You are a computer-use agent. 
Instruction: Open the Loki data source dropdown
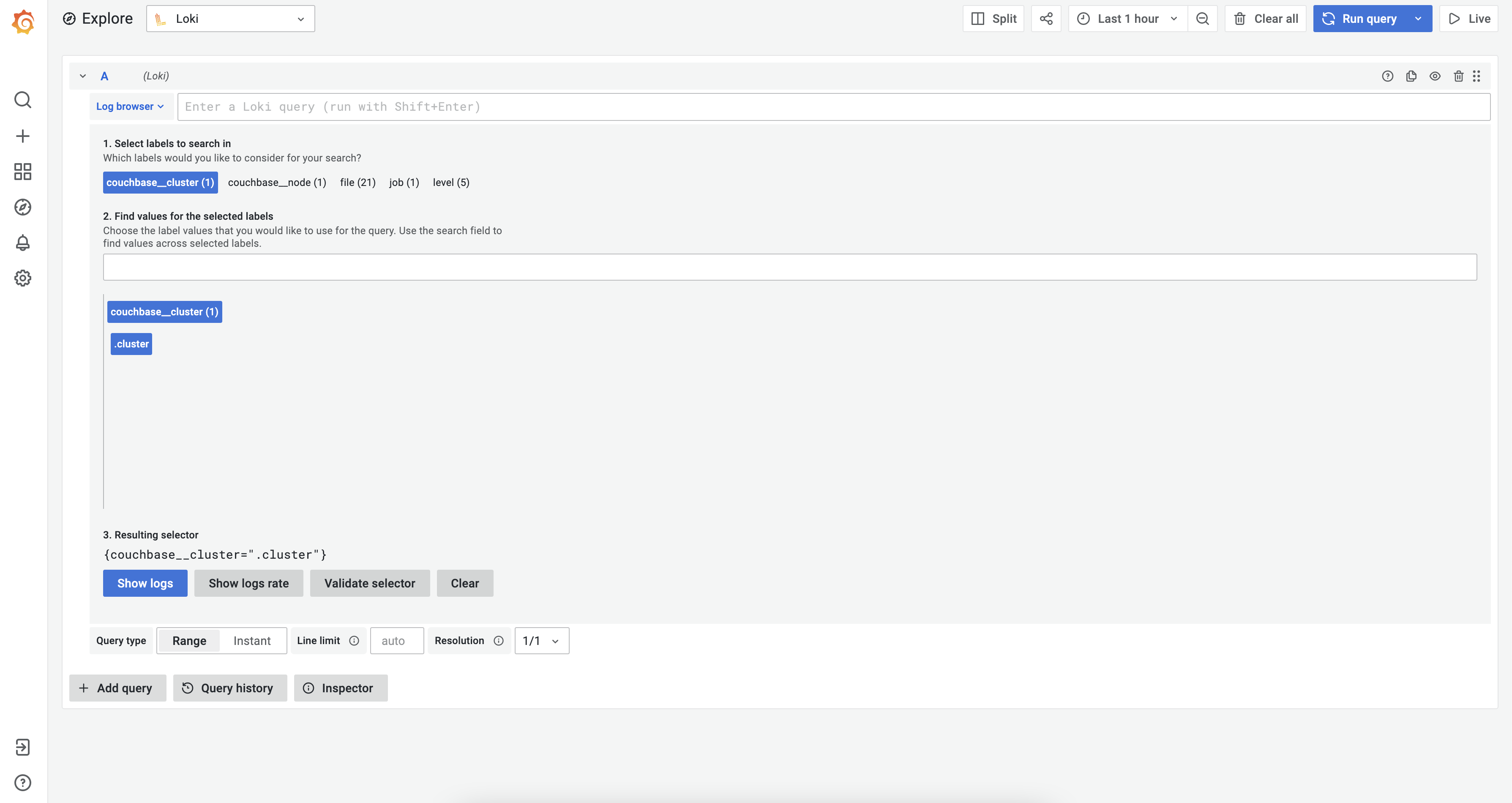point(231,19)
